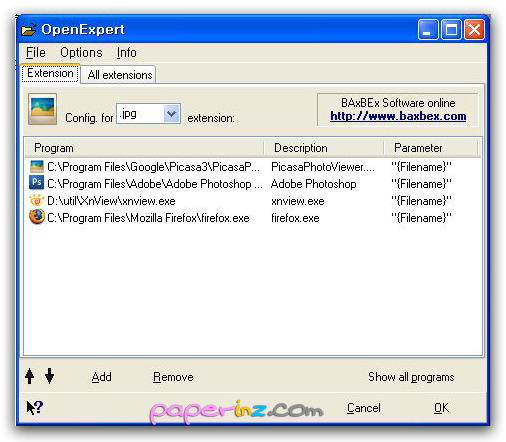Select the Adobe Photoshop Ps icon

tap(36, 183)
